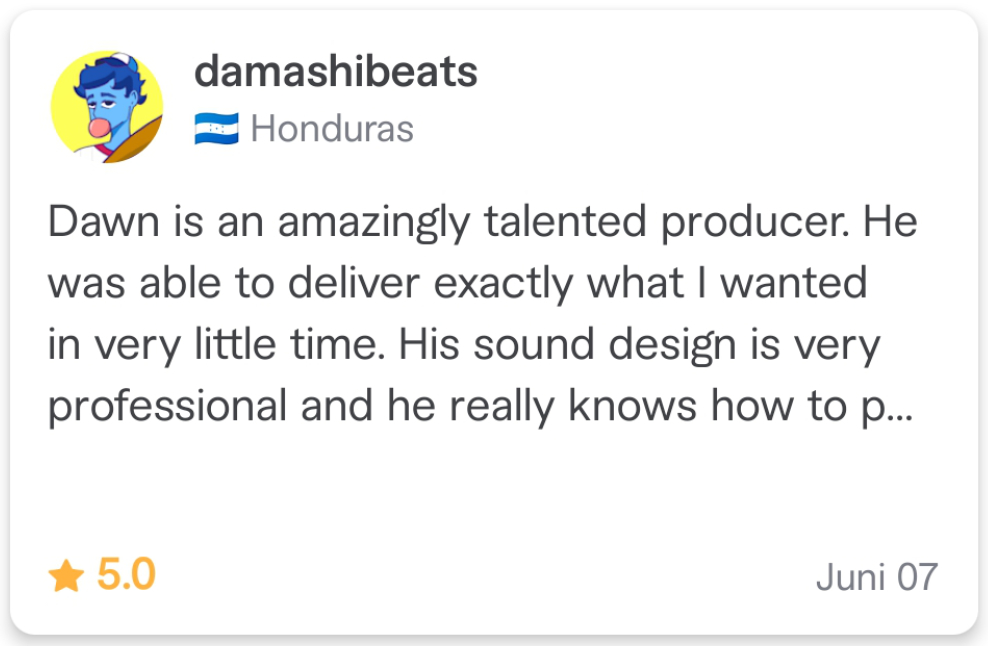The height and width of the screenshot is (646, 988).
Task: Click the word 'Dawn' in the review
Action: (103, 222)
